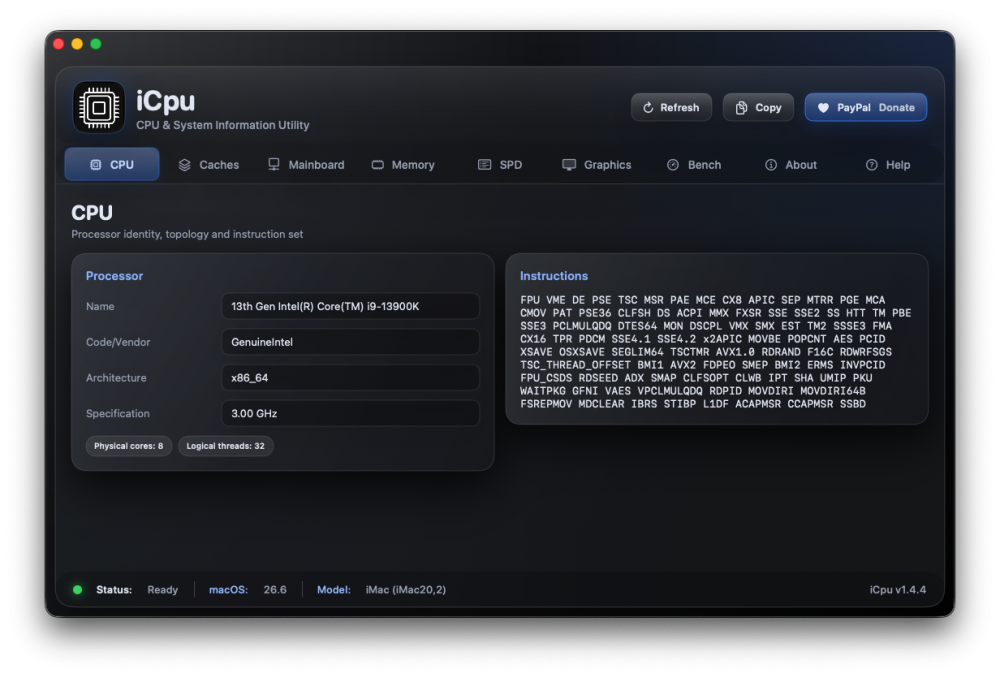Go to the SPD tab
The width and height of the screenshot is (1000, 677).
[x=501, y=164]
